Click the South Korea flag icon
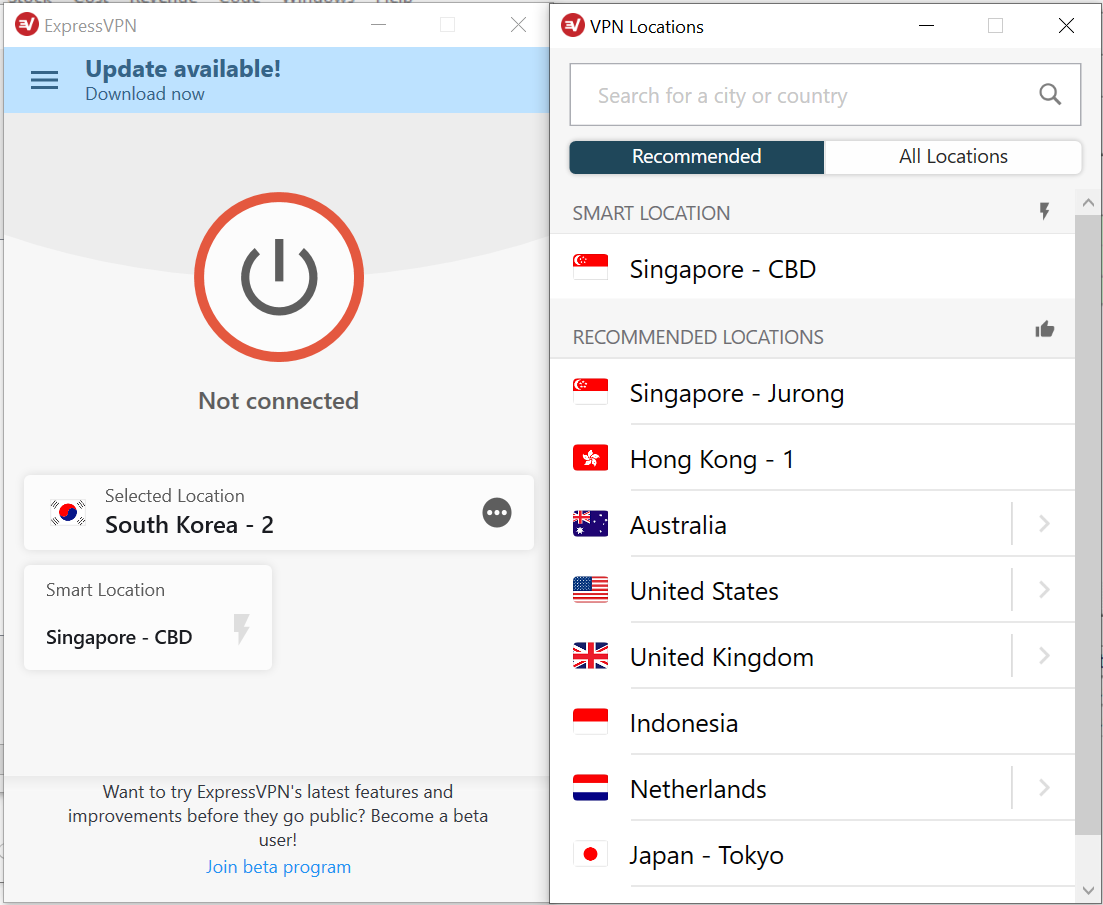 (x=68, y=513)
